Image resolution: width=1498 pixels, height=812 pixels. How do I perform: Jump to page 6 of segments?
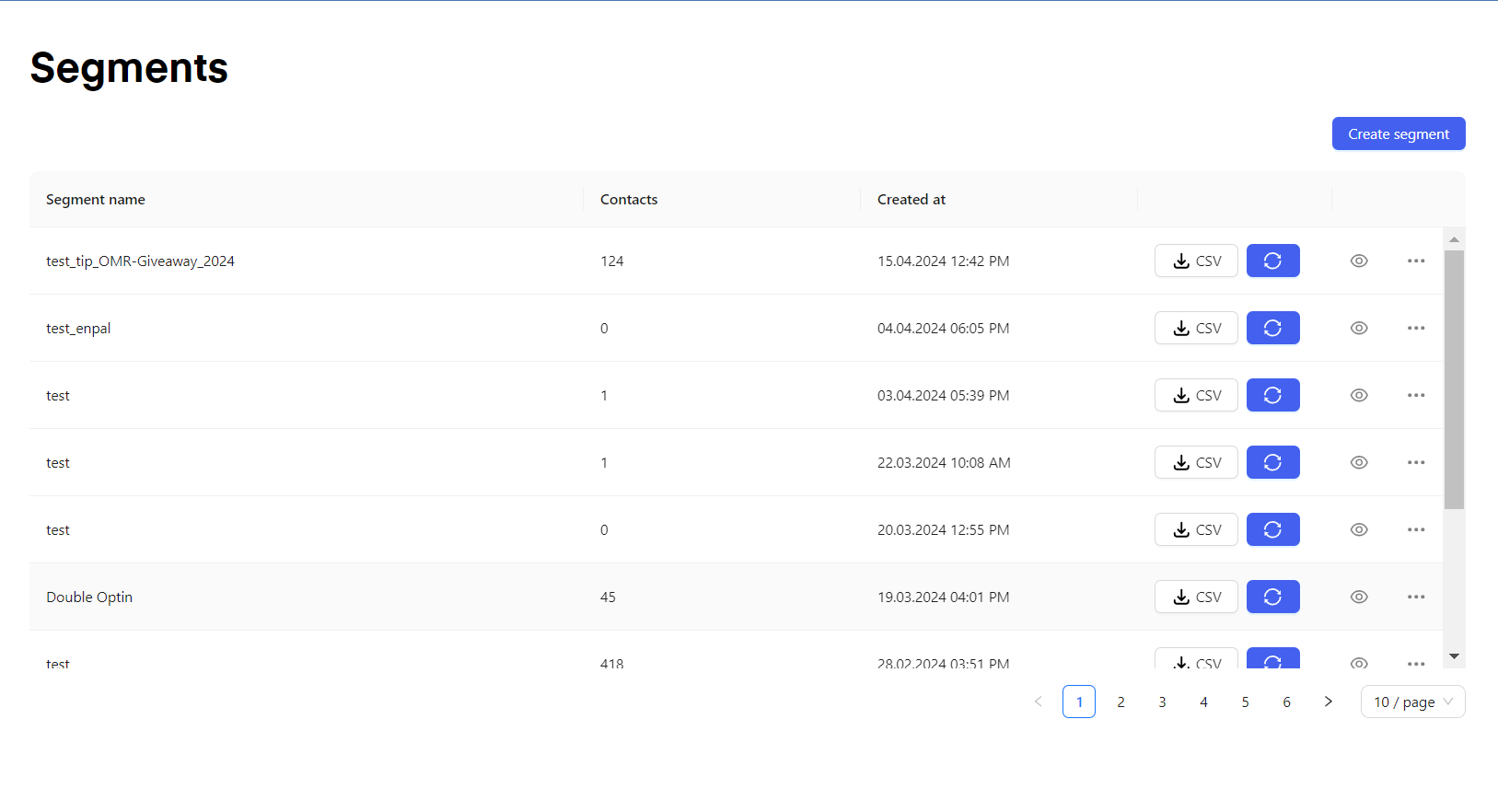[1286, 702]
